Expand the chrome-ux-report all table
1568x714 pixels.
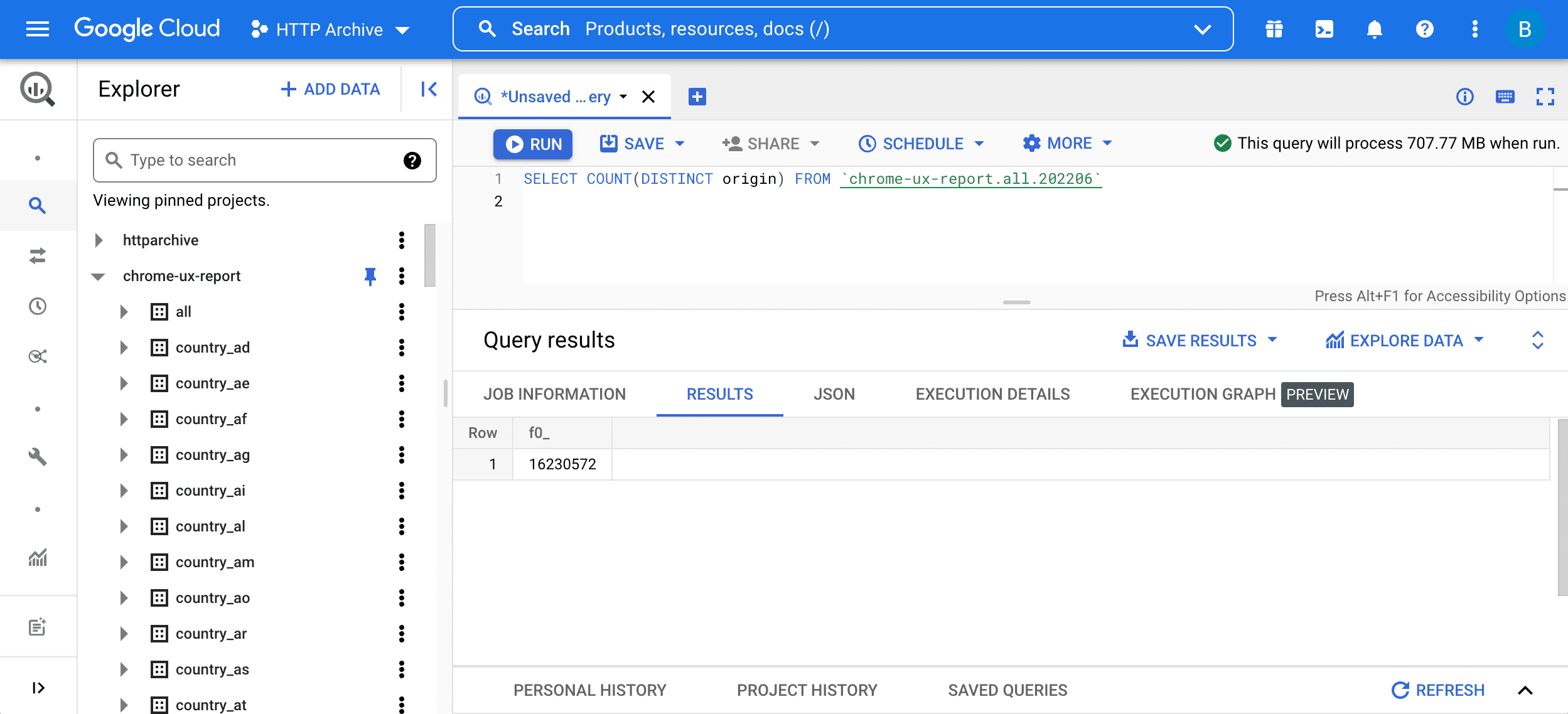(x=121, y=311)
